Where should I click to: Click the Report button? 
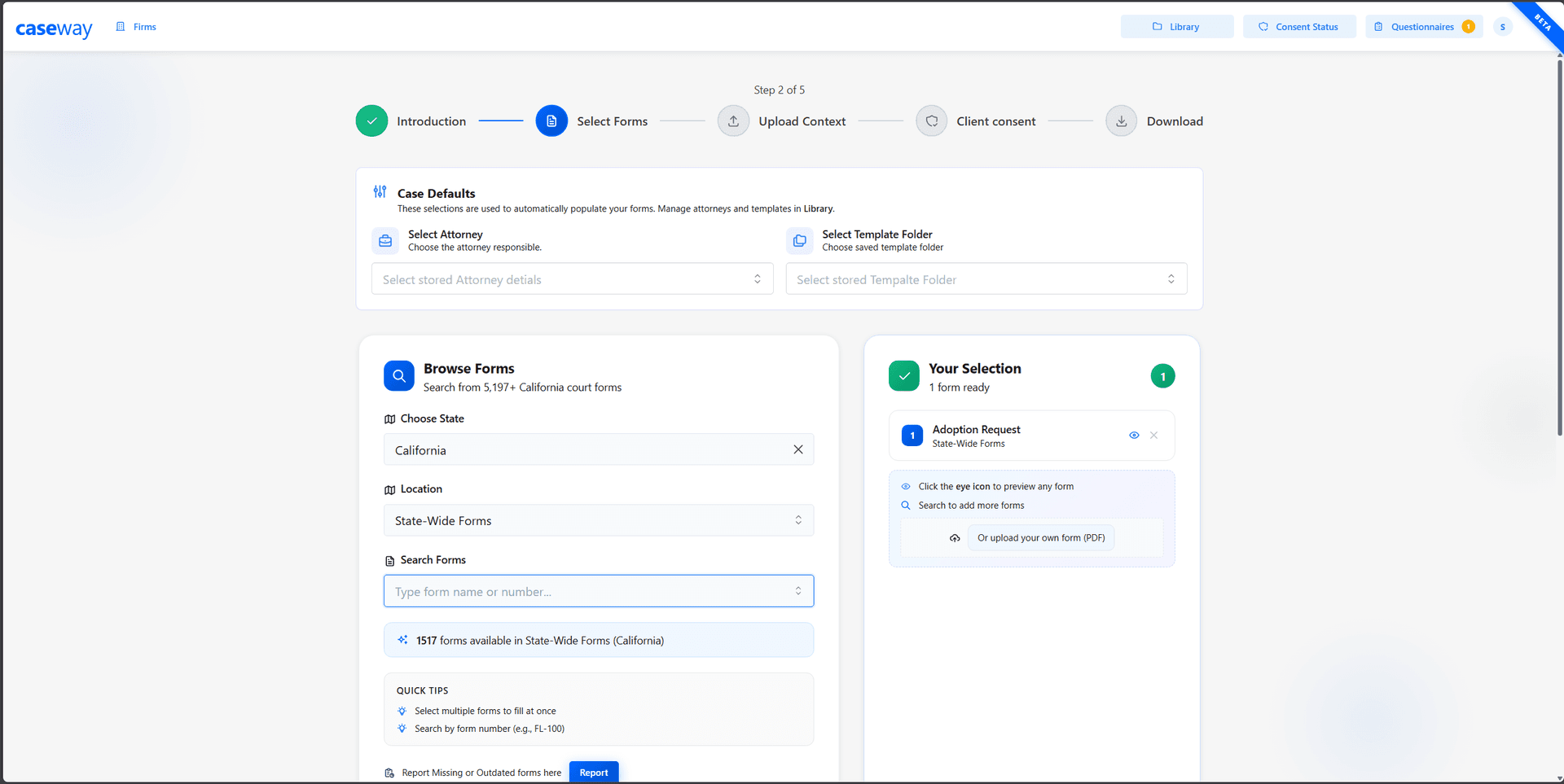click(594, 773)
